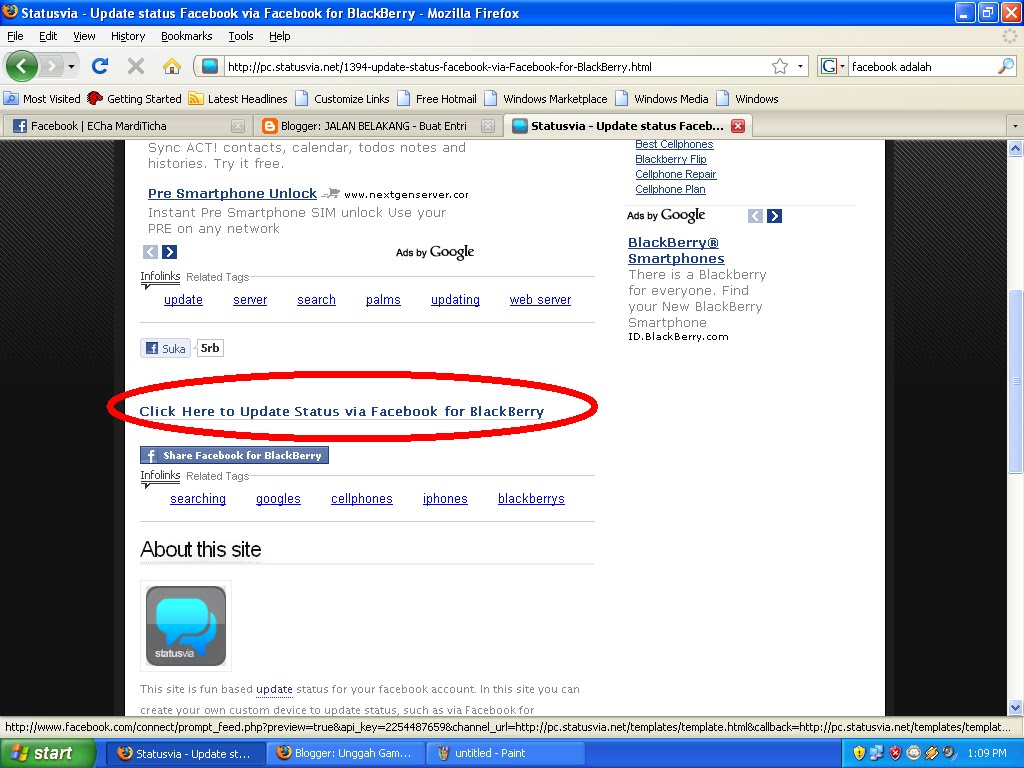The width and height of the screenshot is (1024, 768).
Task: Click the Reload page icon
Action: [x=100, y=66]
